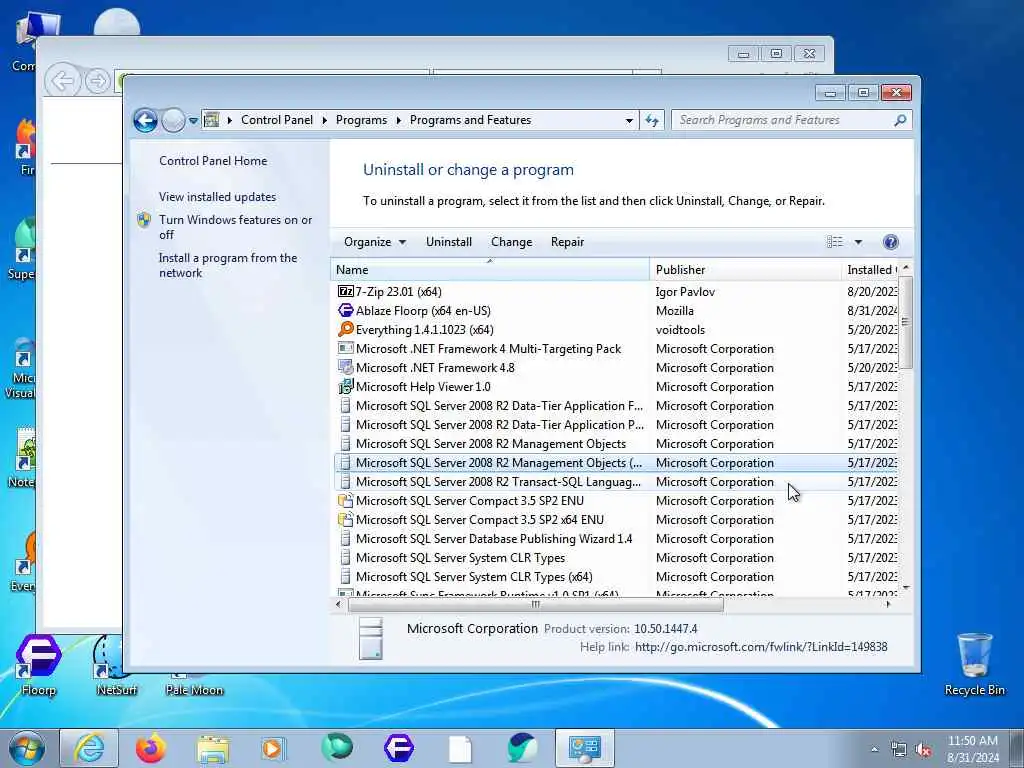This screenshot has height=768, width=1024.
Task: Click the search magnifier icon
Action: [x=900, y=120]
